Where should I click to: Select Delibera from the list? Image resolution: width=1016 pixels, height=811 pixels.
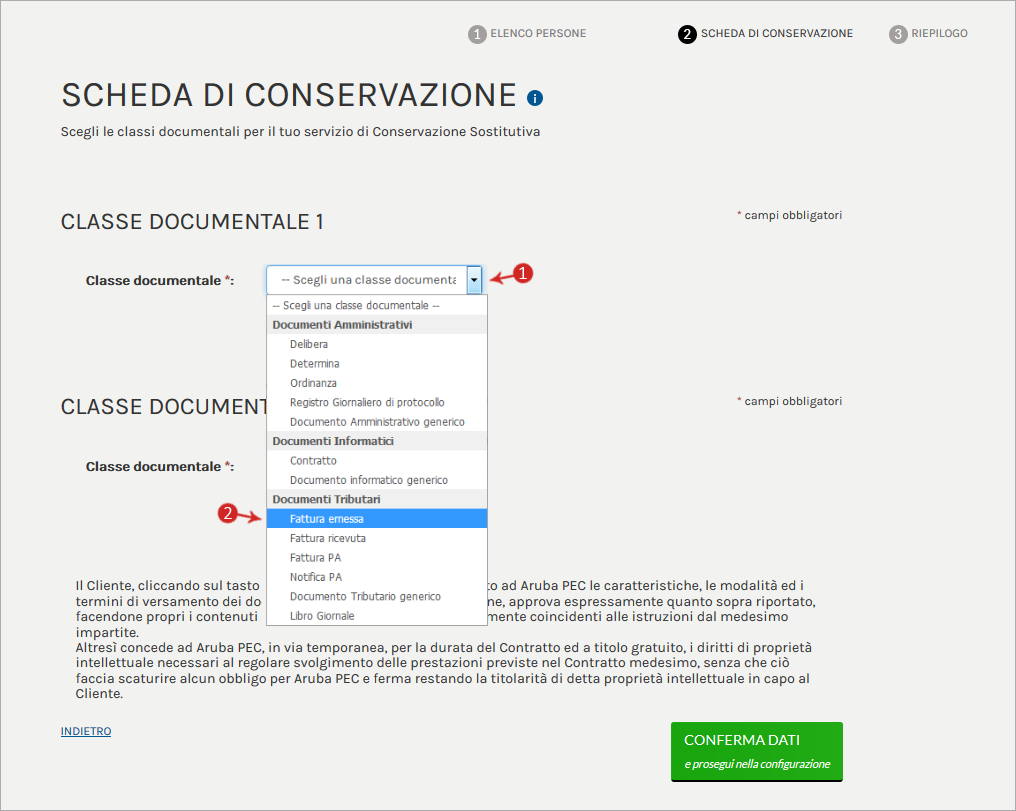pos(376,344)
